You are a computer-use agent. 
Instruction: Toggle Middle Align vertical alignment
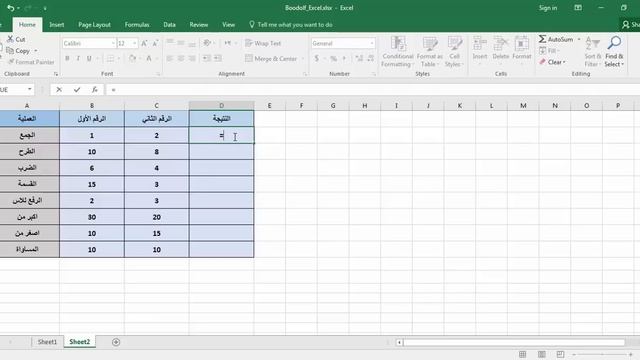180,43
